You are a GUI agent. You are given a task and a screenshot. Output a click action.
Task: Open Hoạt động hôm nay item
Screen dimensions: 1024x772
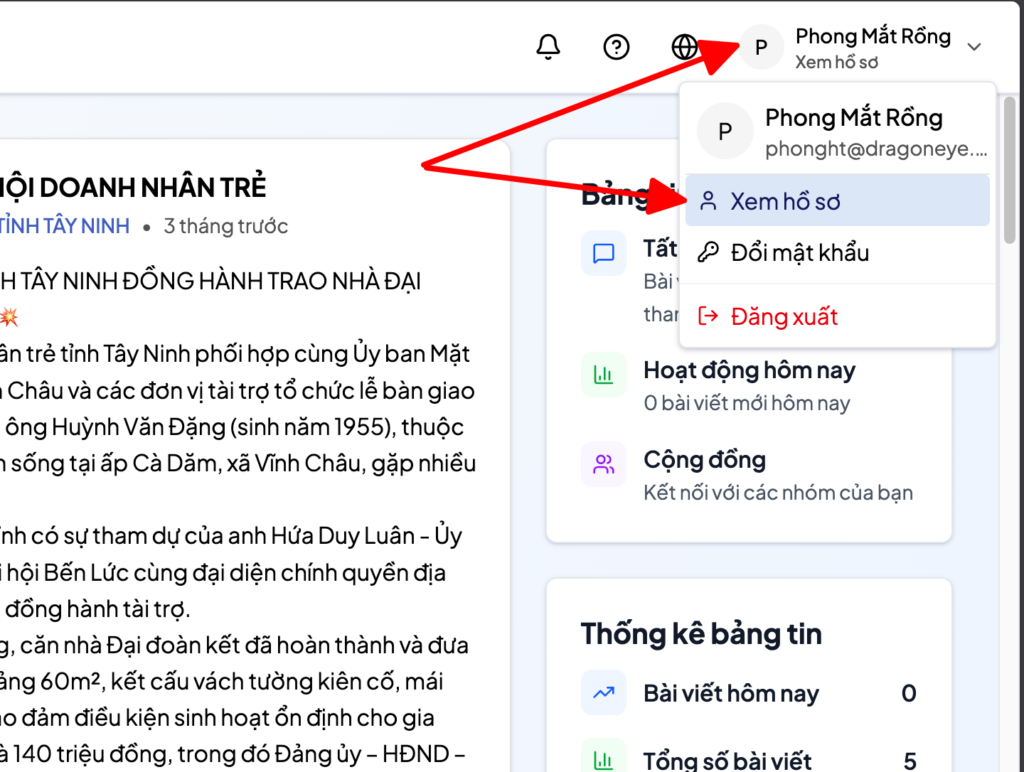pyautogui.click(x=749, y=372)
